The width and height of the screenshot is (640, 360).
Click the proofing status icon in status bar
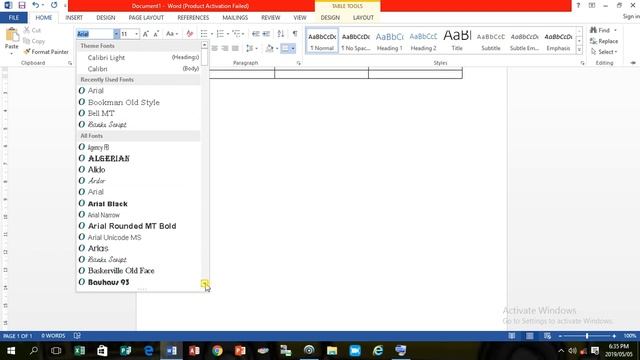click(x=77, y=336)
